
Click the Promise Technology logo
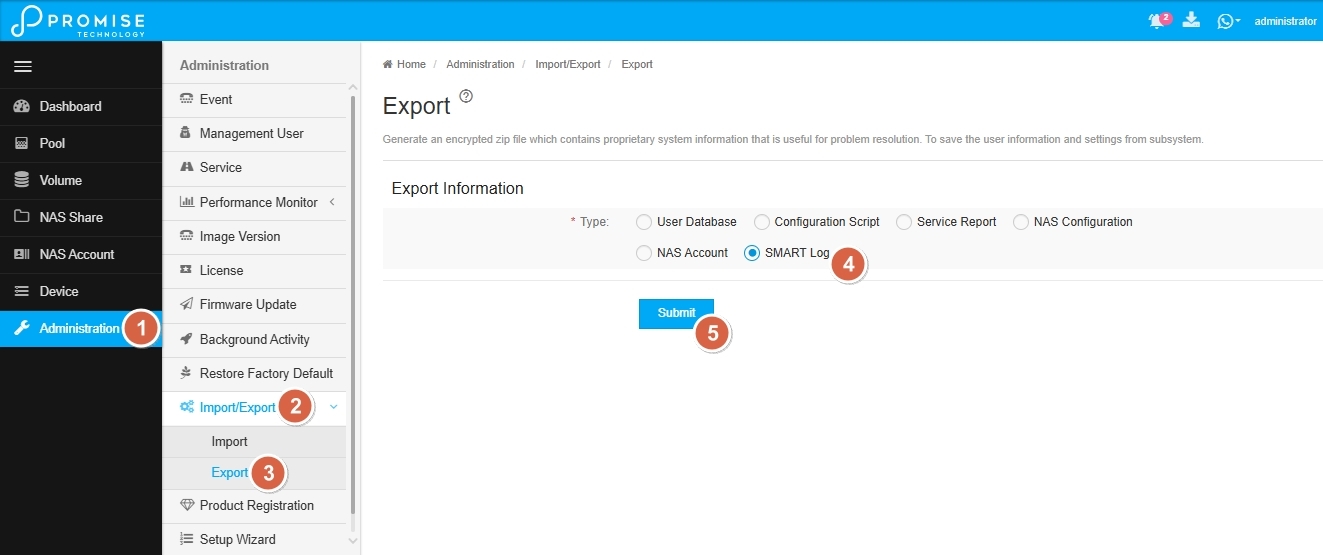[x=77, y=21]
